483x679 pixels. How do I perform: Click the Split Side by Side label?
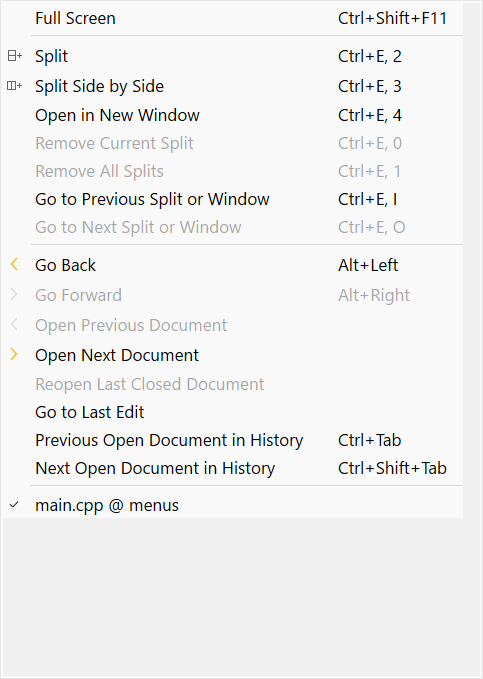click(100, 87)
